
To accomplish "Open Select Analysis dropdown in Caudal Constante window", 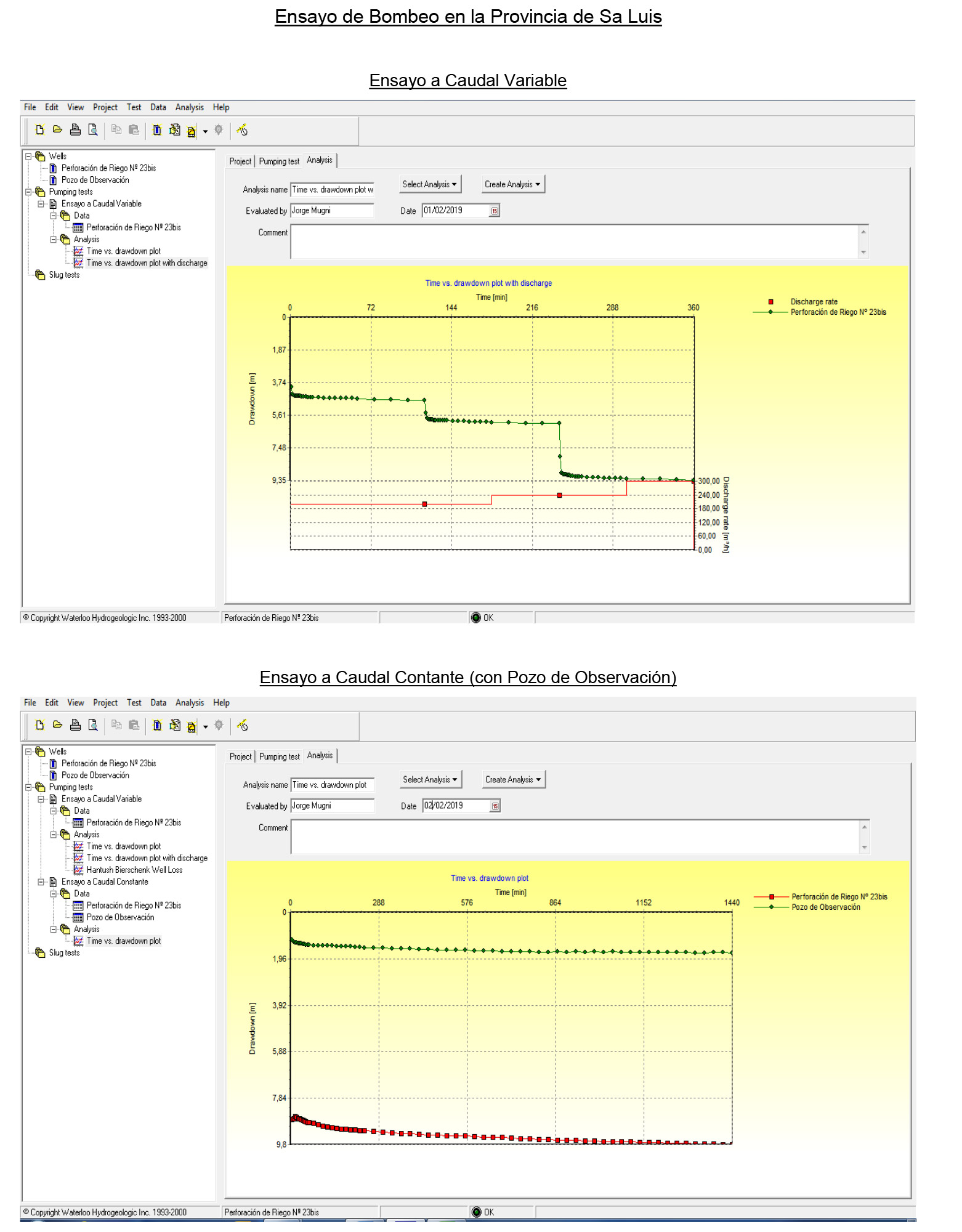I will (430, 779).
